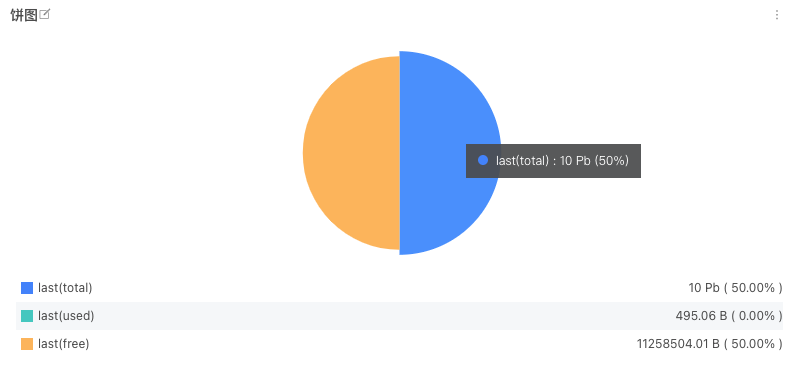Click the edit icon beside 饼图 title
Screen dimensions: 795x381
45,15
